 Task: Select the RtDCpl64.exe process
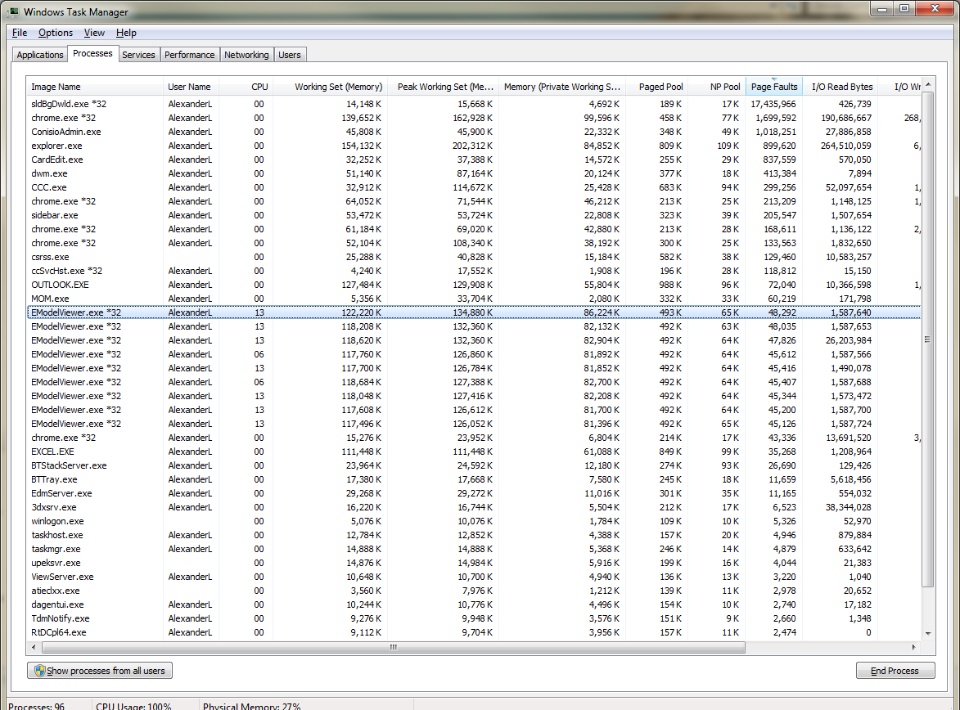coord(474,633)
